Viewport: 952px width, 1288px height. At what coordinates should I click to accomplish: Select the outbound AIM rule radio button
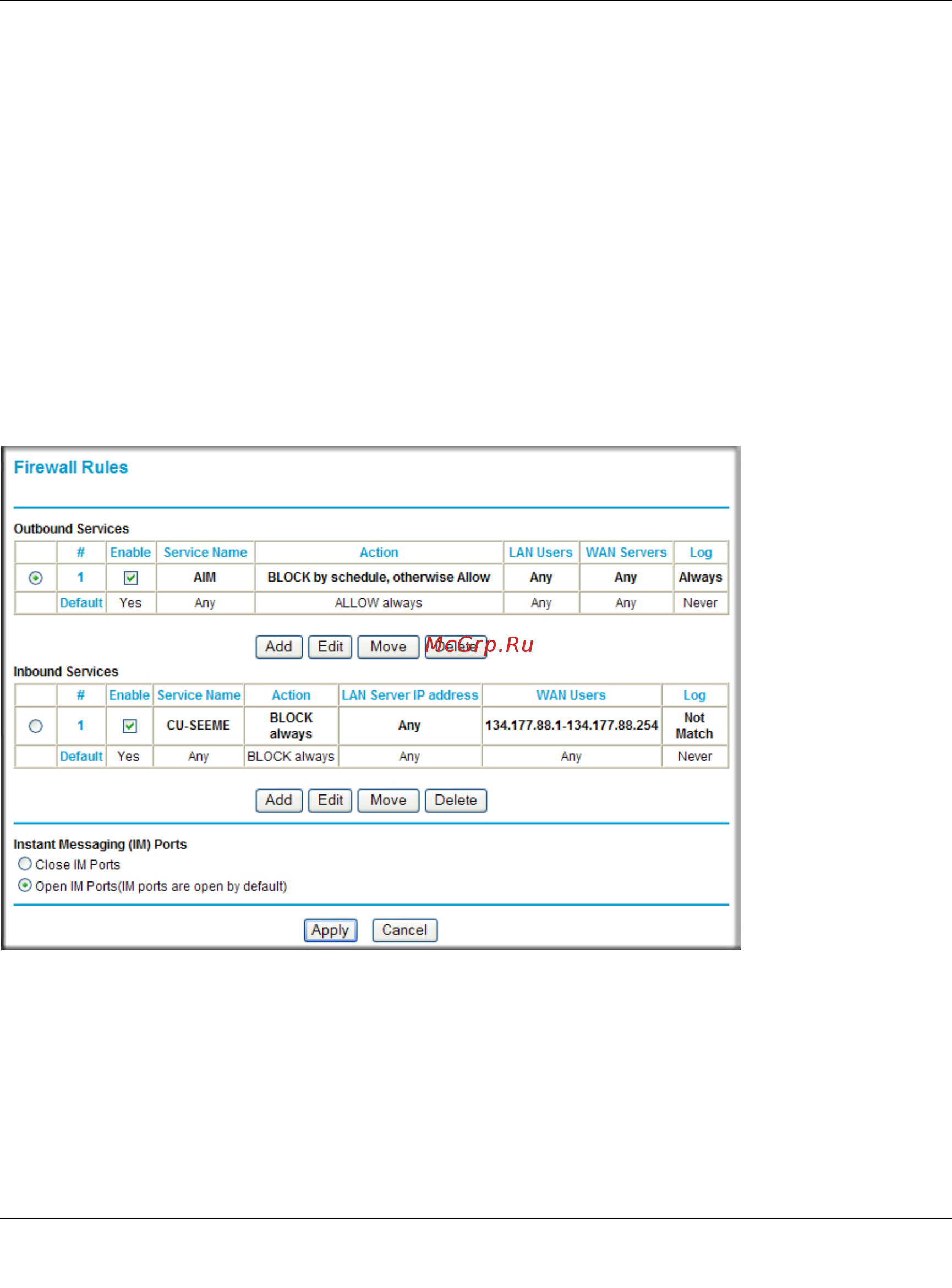pyautogui.click(x=35, y=578)
